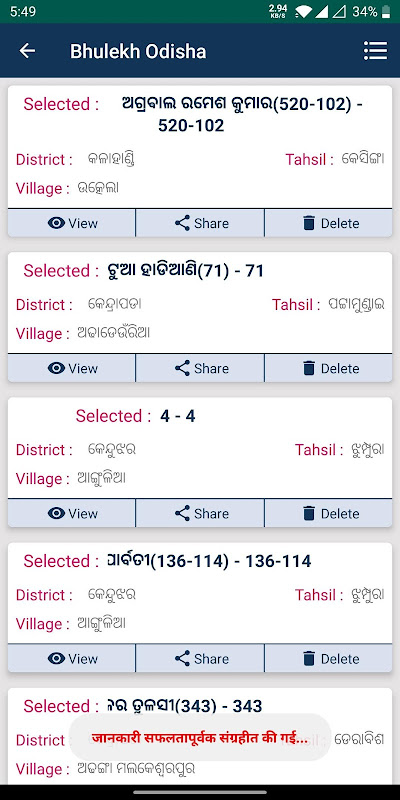
Task: Tap battery indicator in status bar
Action: point(386,11)
